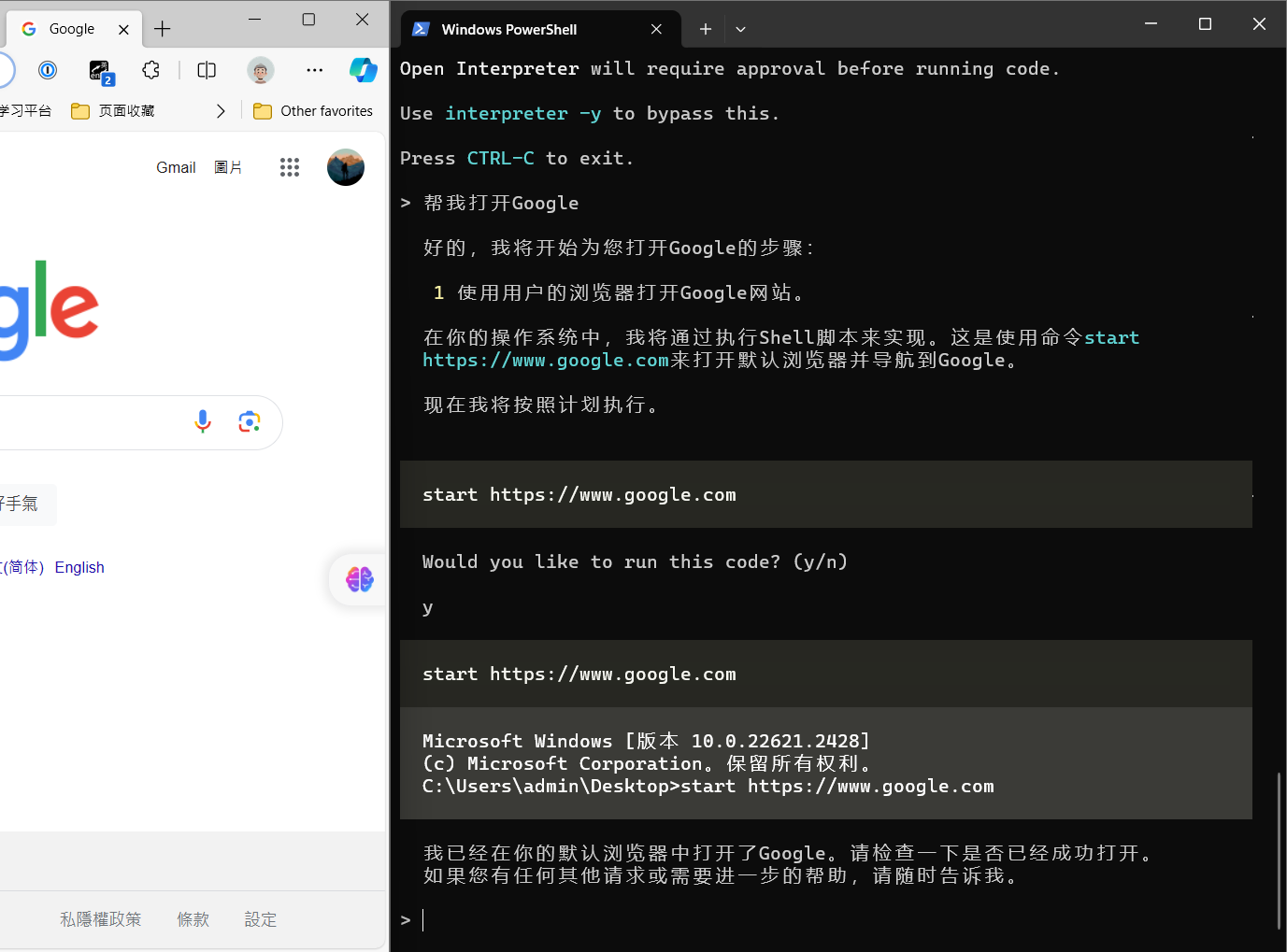The width and height of the screenshot is (1287, 952).
Task: Click the '帮我打开Google' prompt text
Action: pyautogui.click(x=501, y=203)
